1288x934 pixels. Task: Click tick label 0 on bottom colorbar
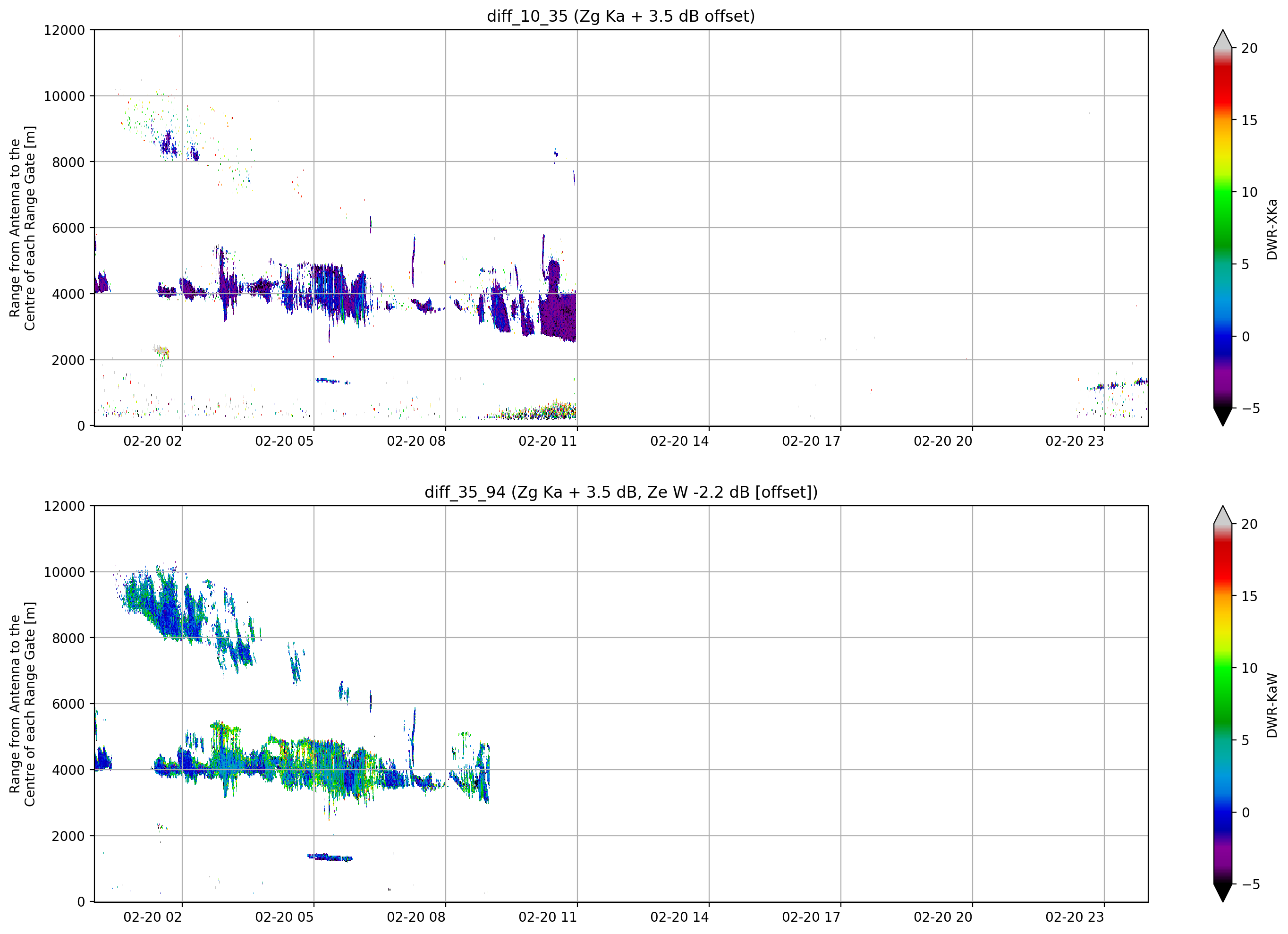pos(1246,813)
